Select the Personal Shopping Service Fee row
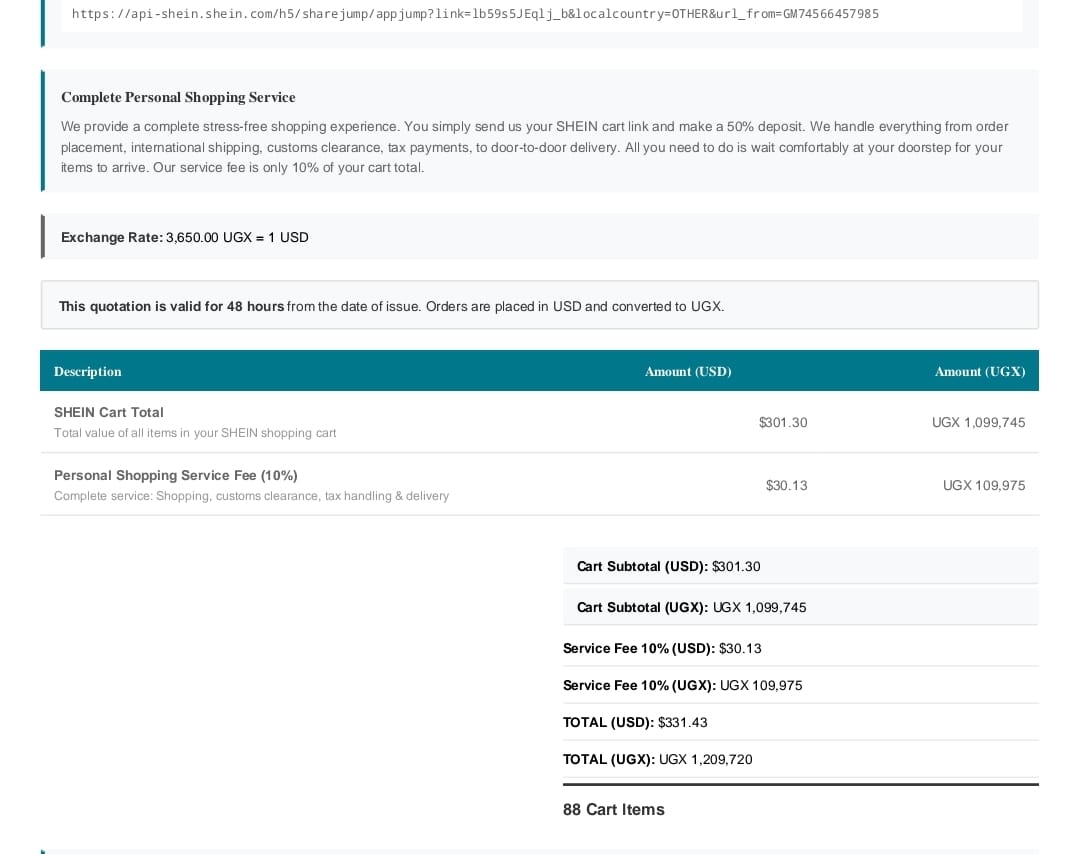 click(x=539, y=484)
